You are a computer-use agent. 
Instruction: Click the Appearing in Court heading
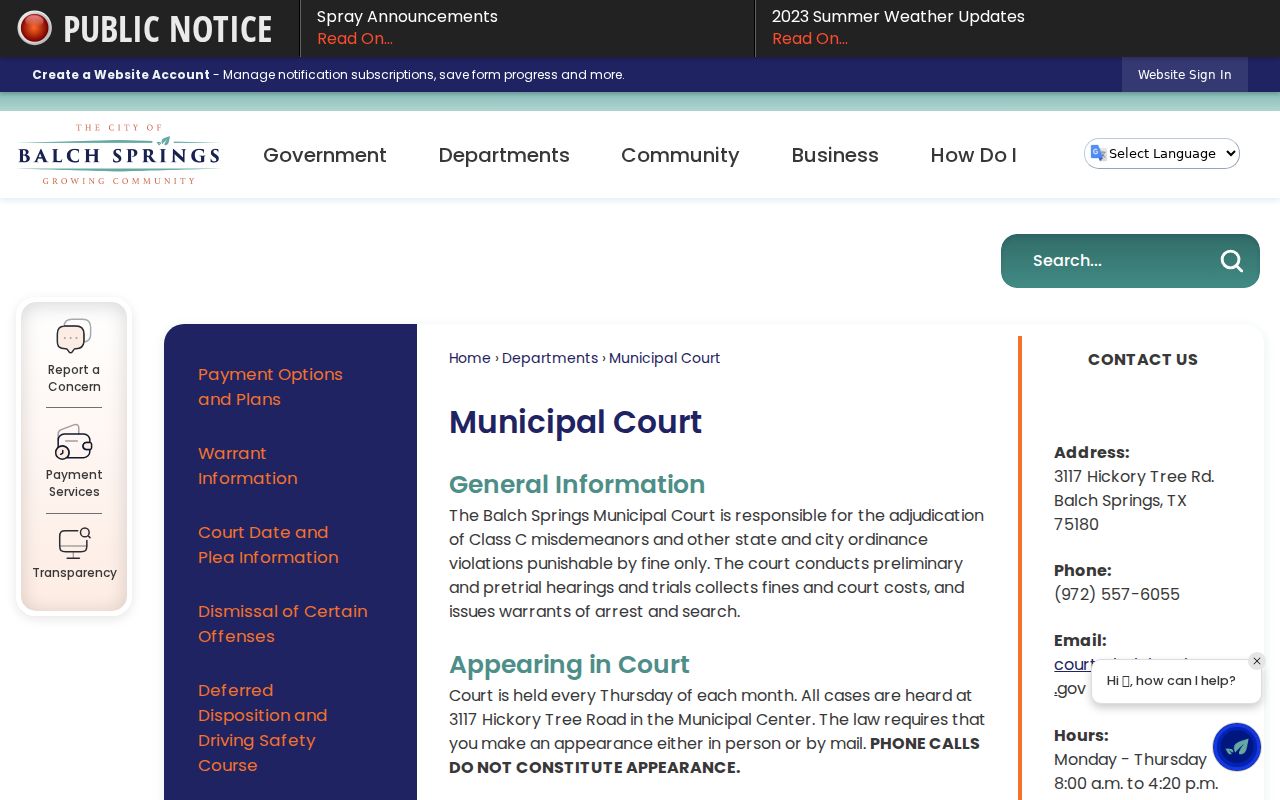[x=569, y=664]
